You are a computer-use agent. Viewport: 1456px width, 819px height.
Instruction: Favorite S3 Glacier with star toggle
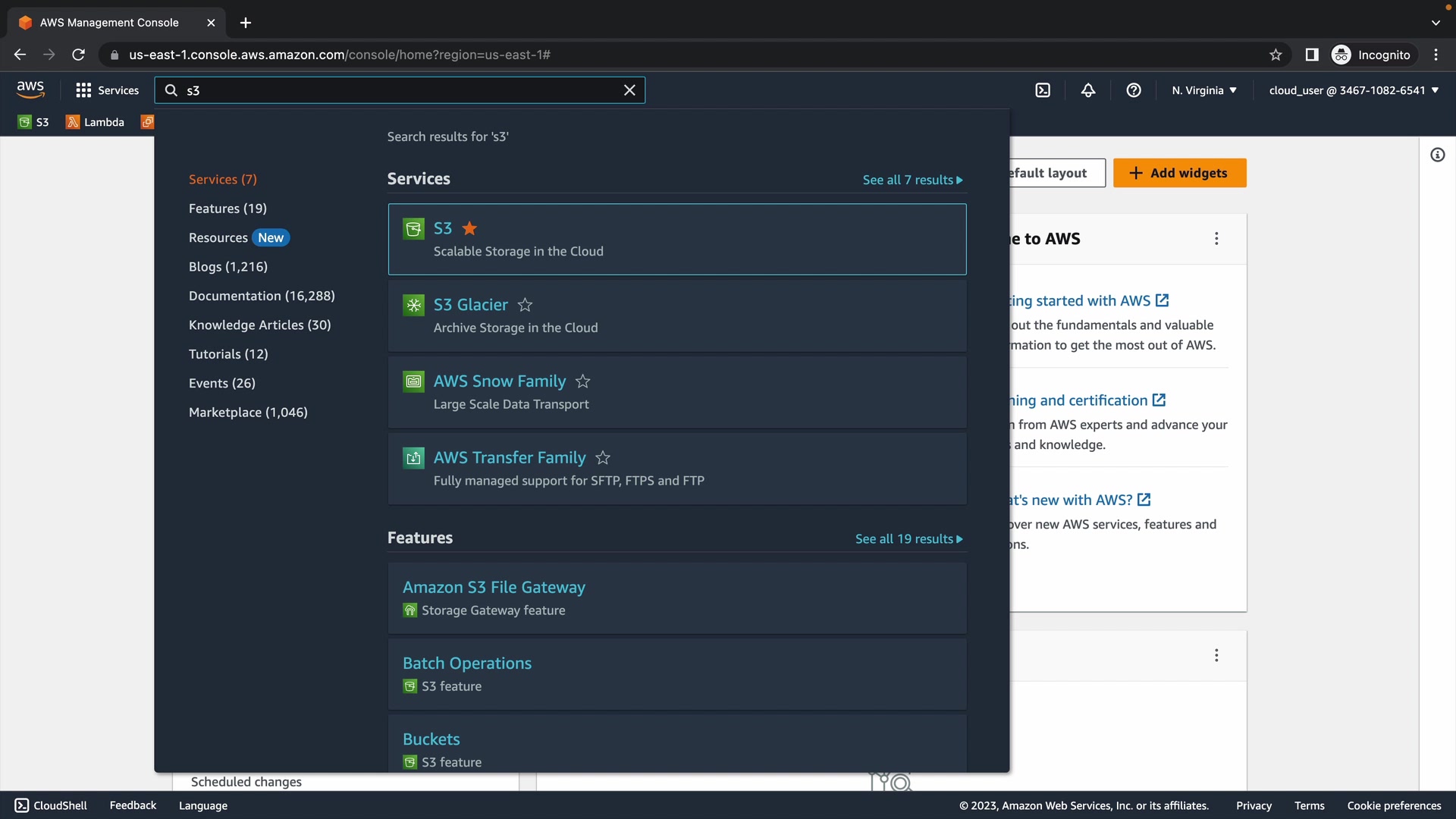click(525, 305)
